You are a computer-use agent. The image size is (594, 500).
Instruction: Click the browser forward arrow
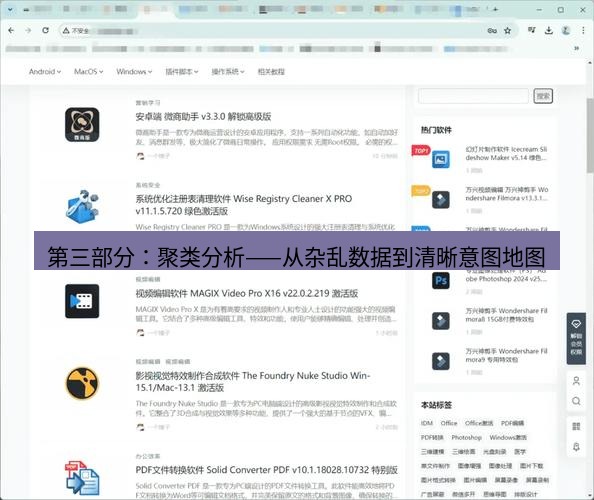point(28,30)
